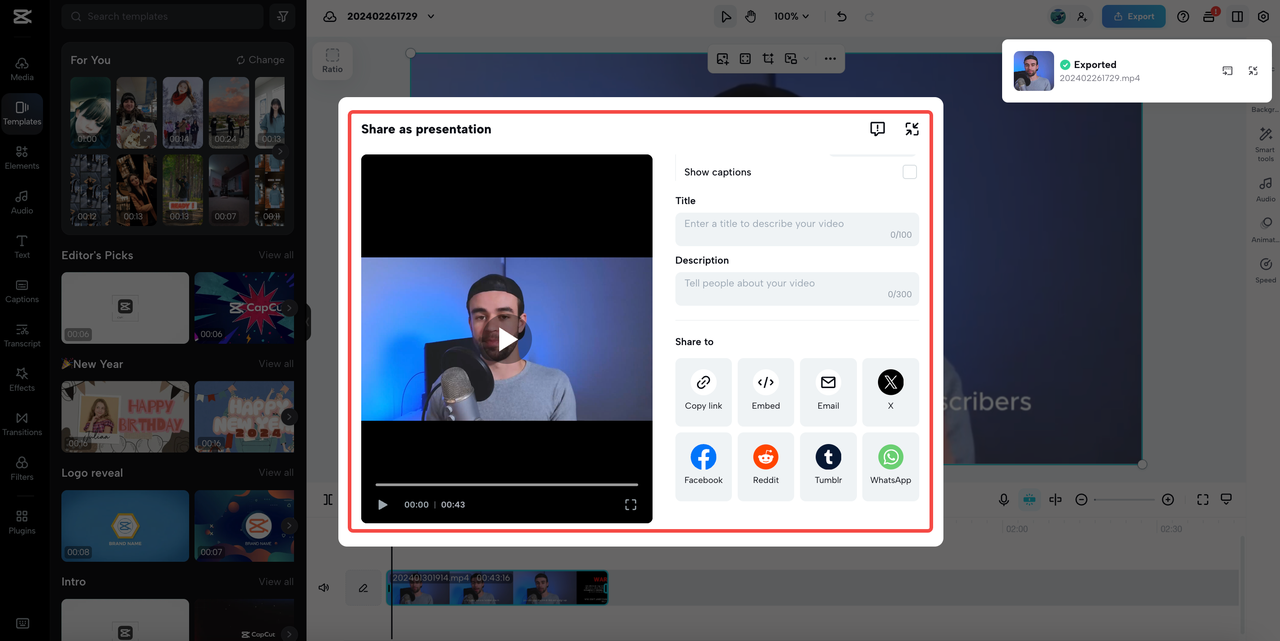Click the Search templates field
1280x641 pixels.
[x=163, y=16]
